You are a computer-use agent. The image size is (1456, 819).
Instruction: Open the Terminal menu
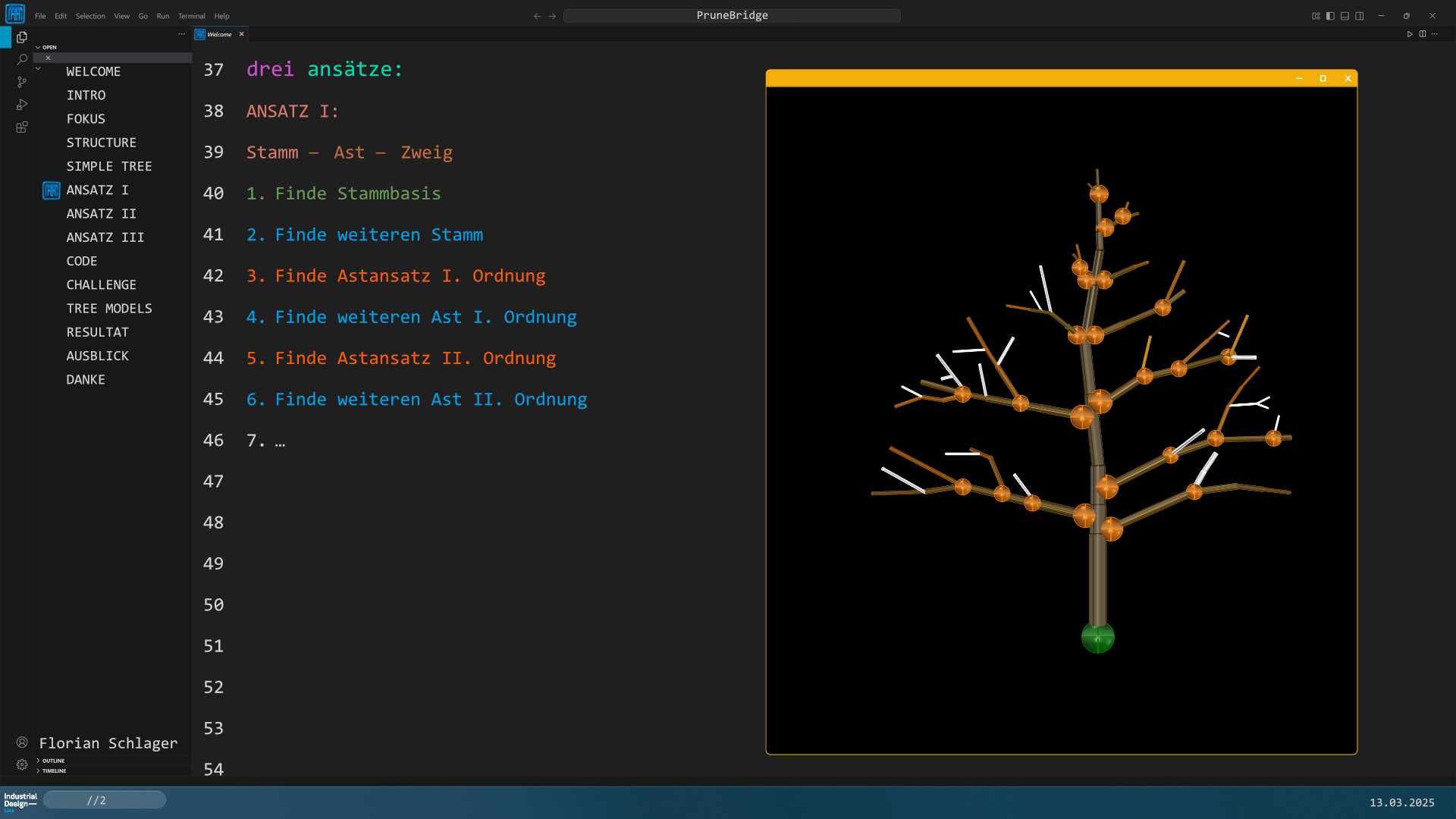tap(191, 16)
